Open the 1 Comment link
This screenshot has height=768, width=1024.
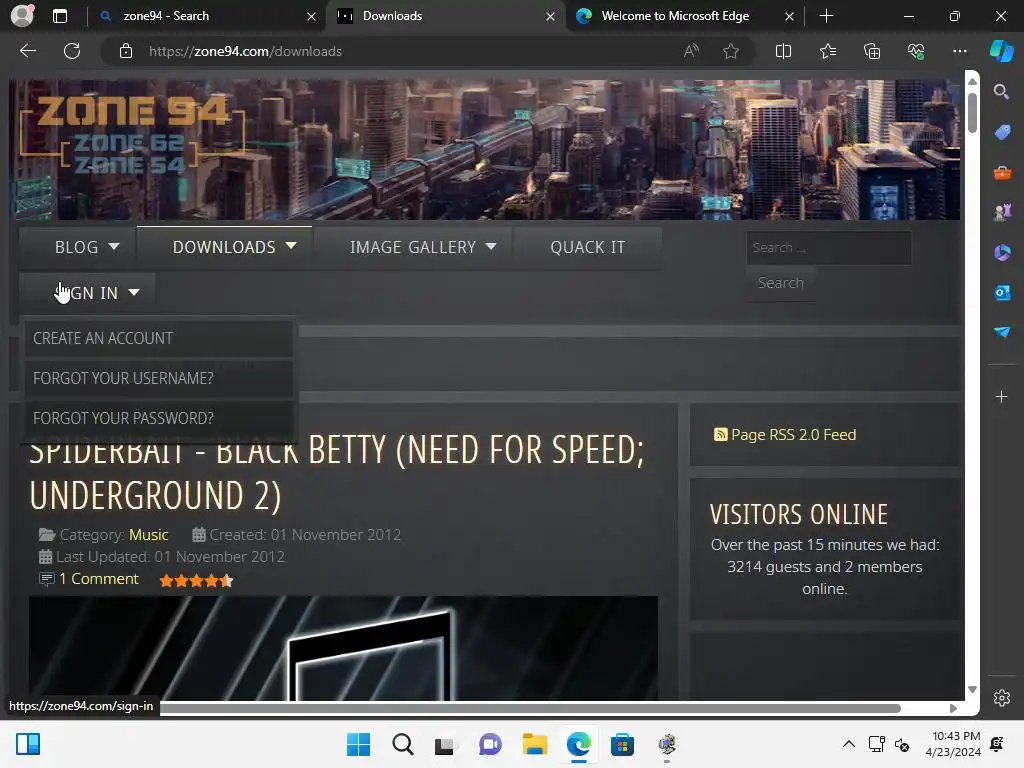pyautogui.click(x=99, y=579)
